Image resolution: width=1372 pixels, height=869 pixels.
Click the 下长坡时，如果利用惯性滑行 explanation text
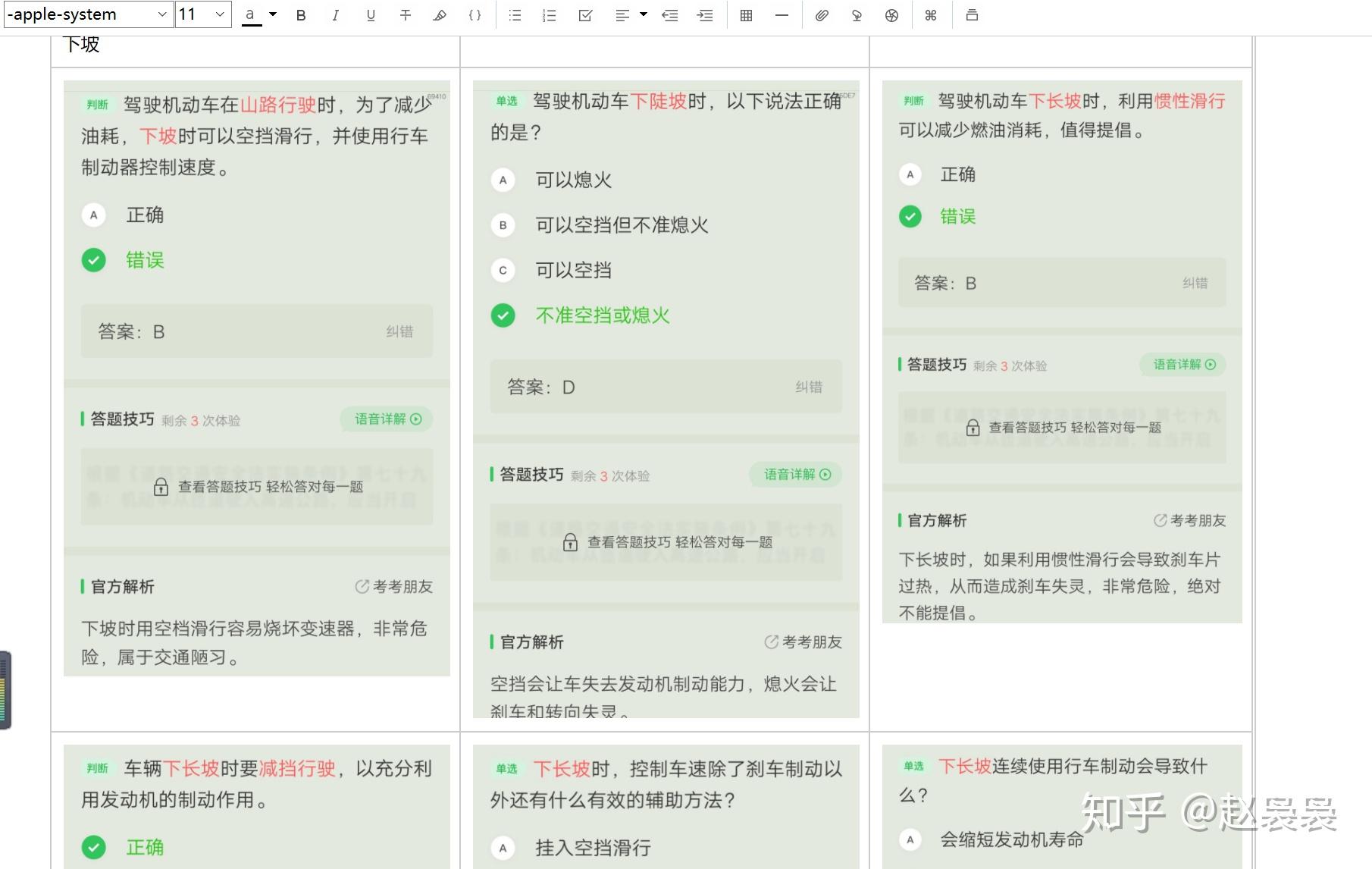[1060, 586]
